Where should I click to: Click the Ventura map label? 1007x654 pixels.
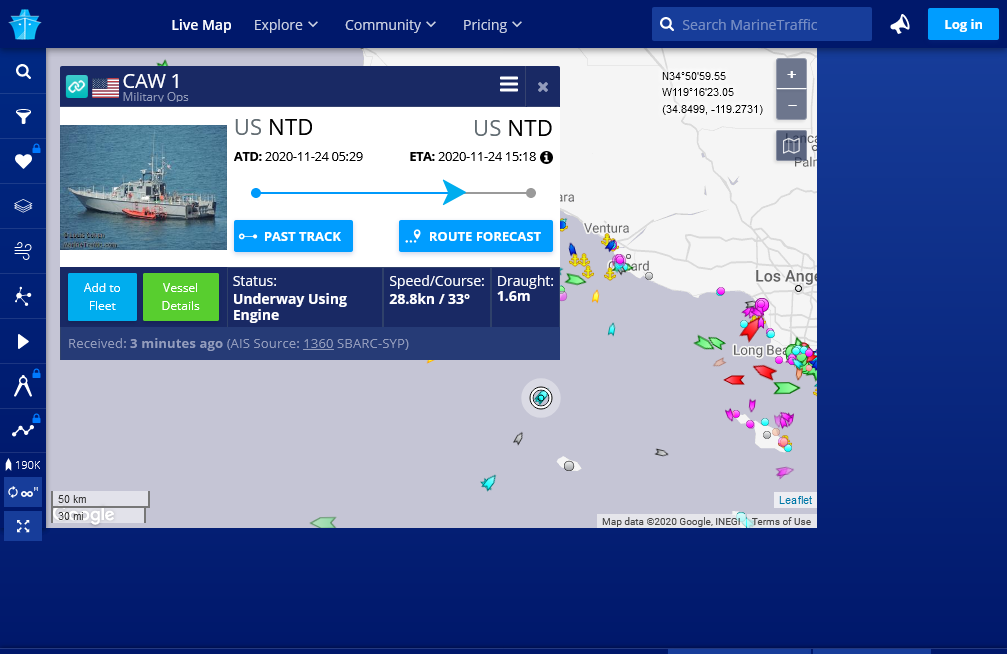(606, 228)
